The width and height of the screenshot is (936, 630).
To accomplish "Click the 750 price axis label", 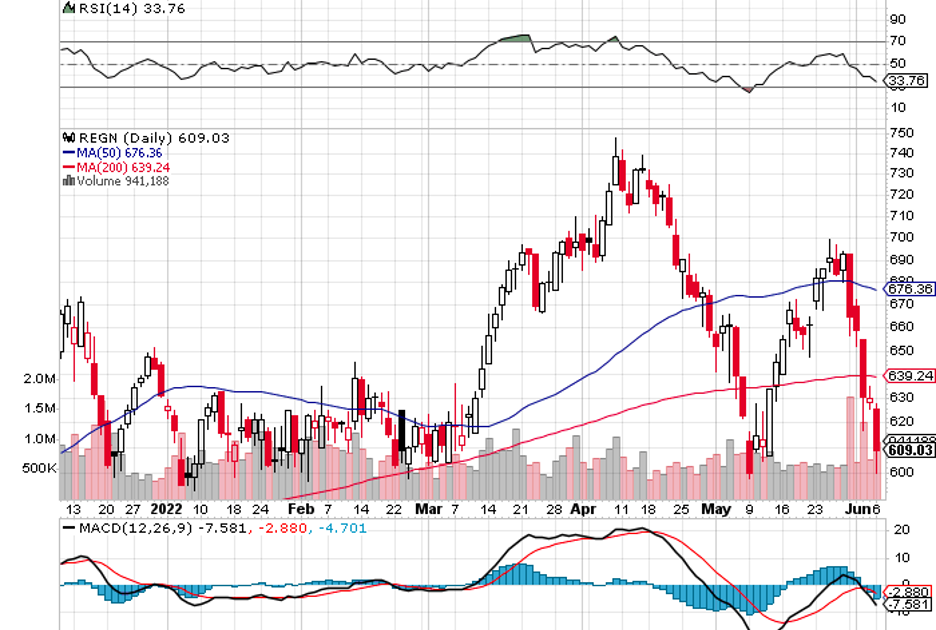I will coord(901,133).
